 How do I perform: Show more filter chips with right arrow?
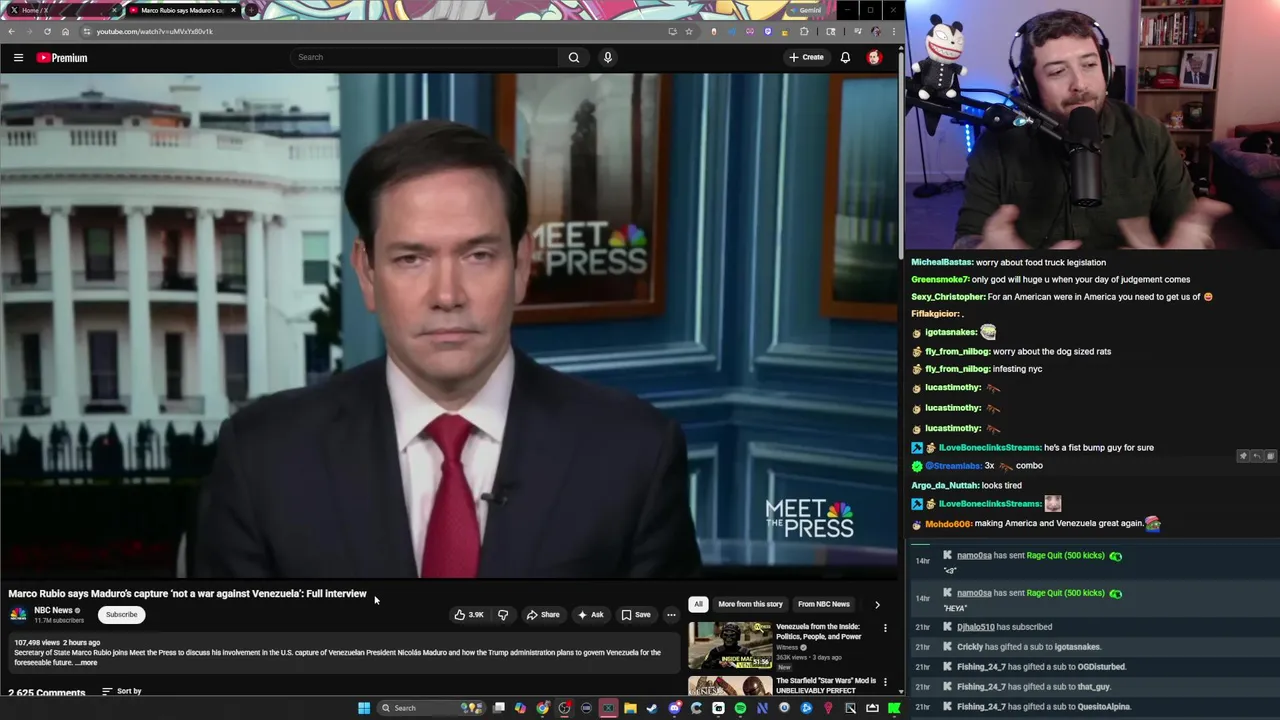pos(877,604)
